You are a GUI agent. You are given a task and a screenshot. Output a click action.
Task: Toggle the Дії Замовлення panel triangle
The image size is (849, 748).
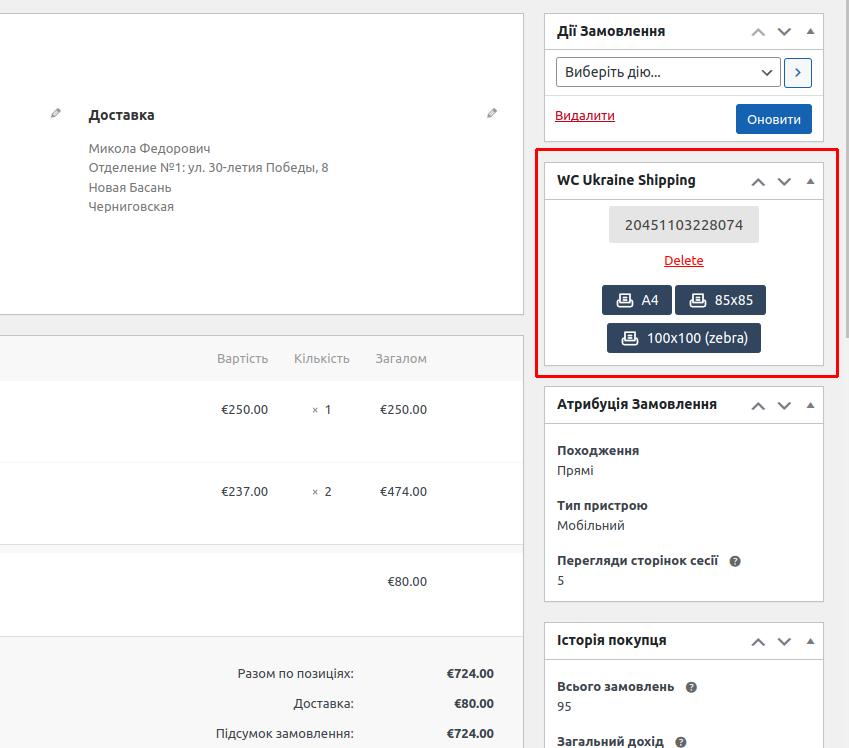pyautogui.click(x=810, y=32)
